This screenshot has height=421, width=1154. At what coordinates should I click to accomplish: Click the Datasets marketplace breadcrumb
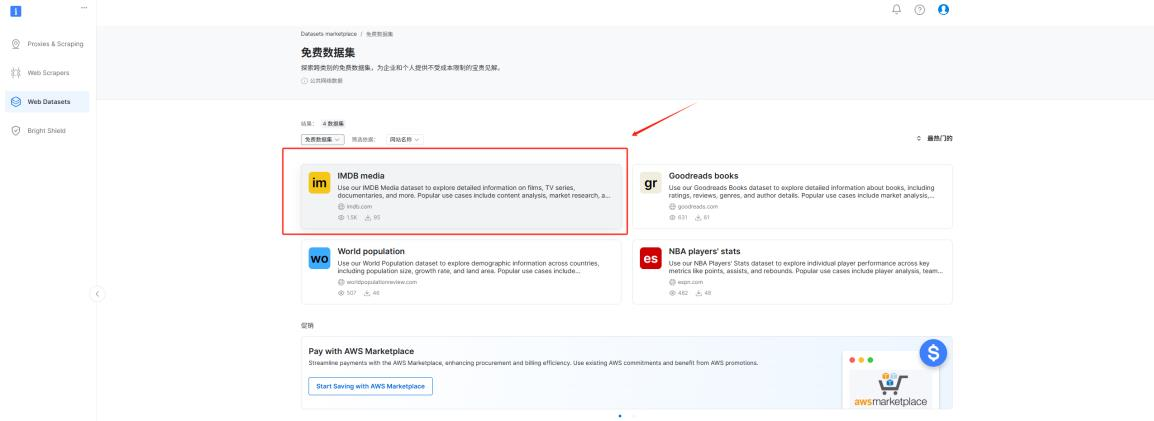(x=328, y=34)
